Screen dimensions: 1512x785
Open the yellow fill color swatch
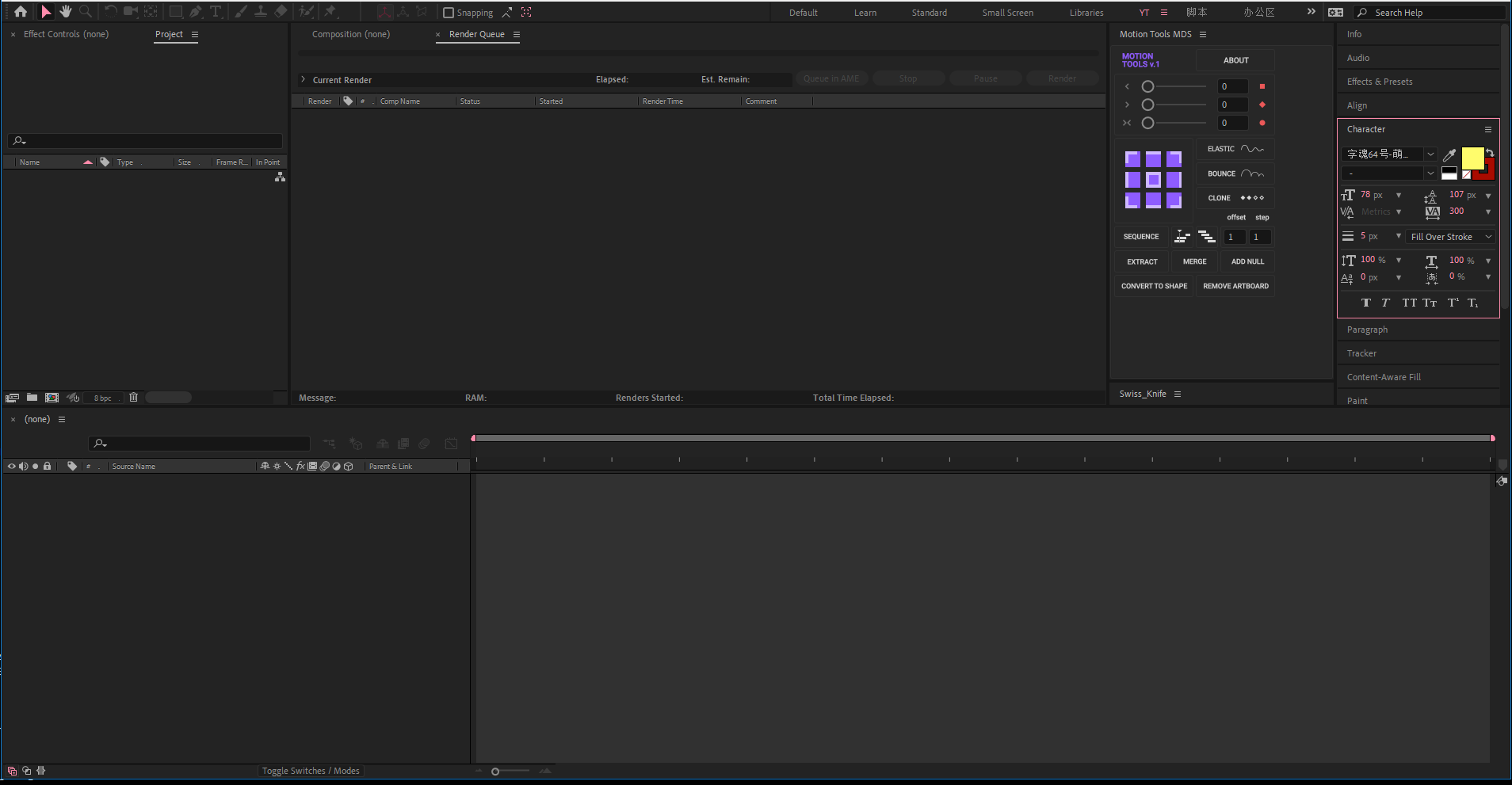click(1472, 158)
